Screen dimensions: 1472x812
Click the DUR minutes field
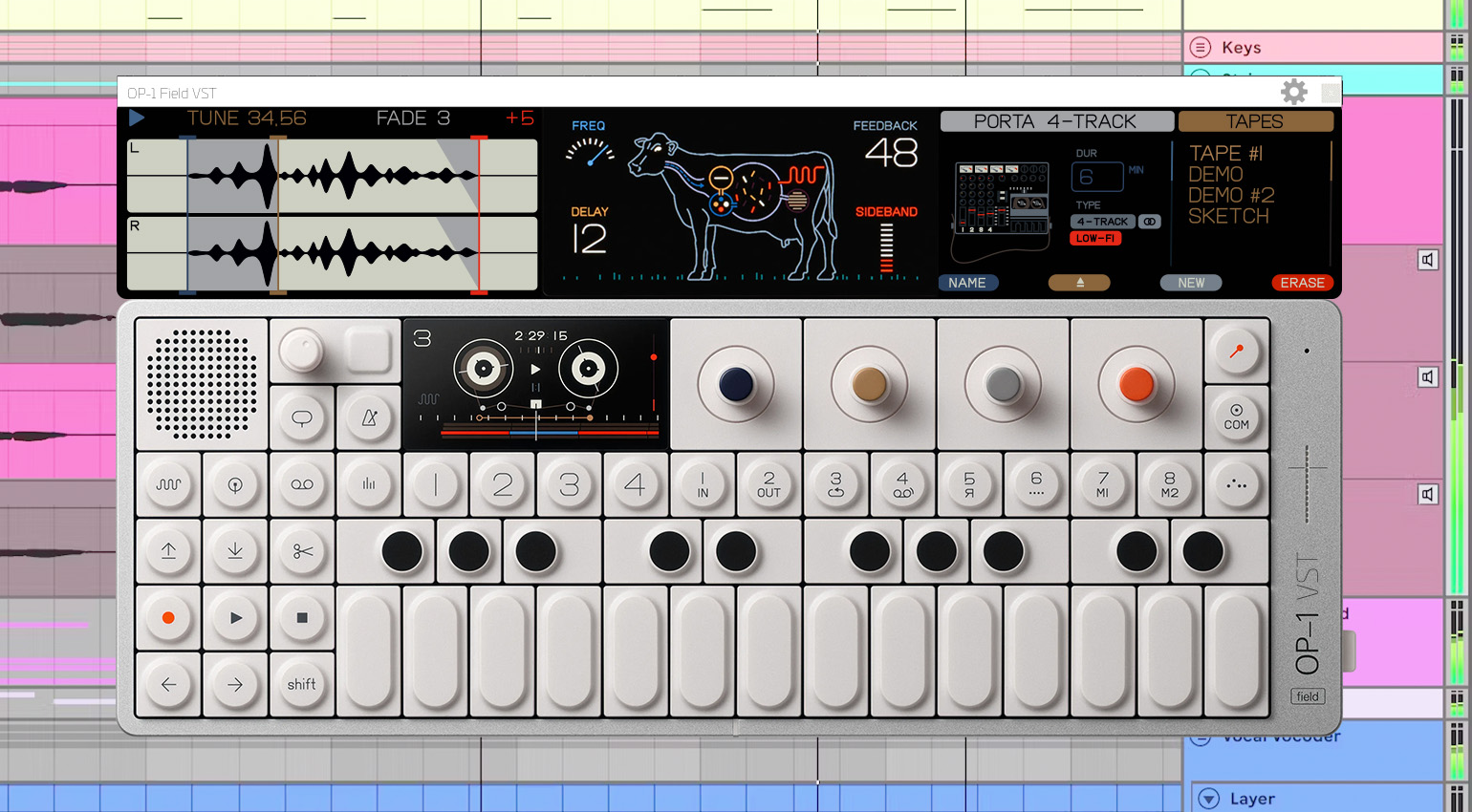1097,177
